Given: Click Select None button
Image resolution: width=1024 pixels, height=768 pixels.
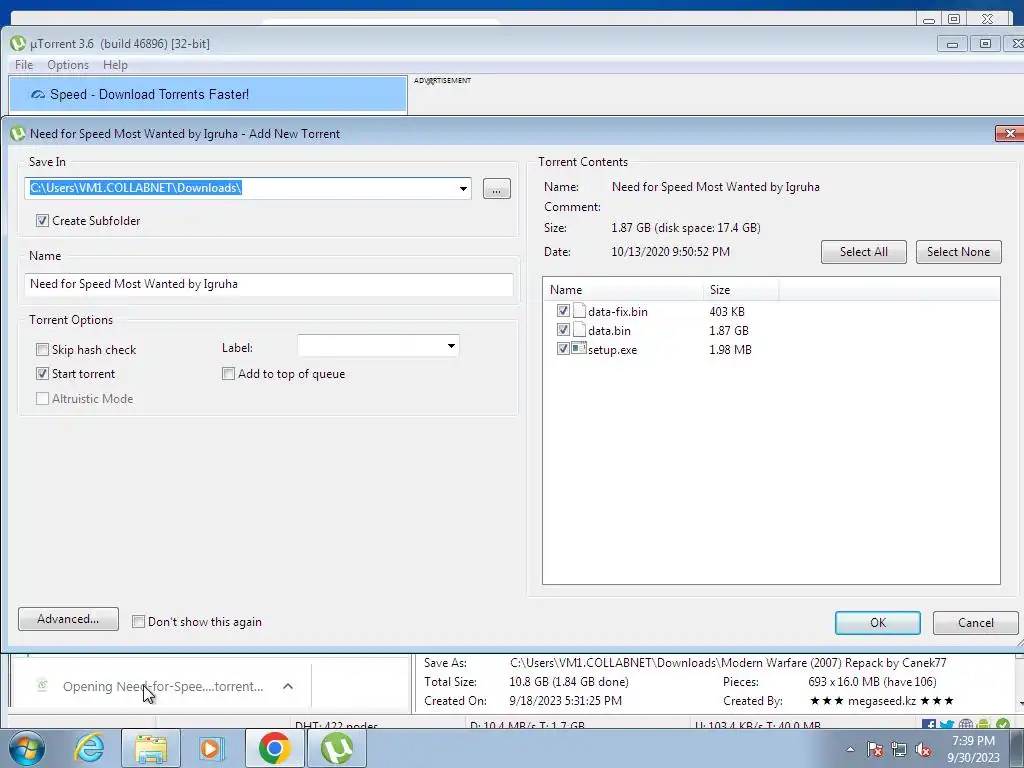Looking at the screenshot, I should pyautogui.click(x=958, y=252).
